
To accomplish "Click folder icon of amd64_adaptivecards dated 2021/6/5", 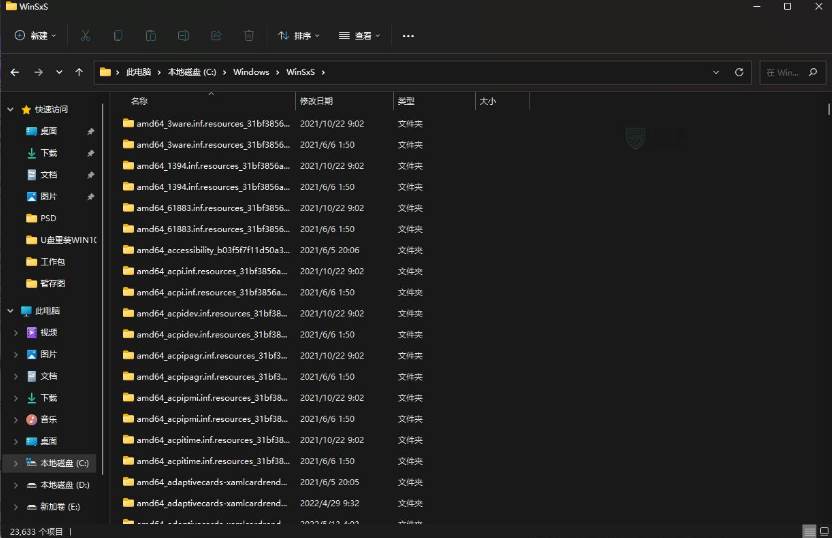I will pyautogui.click(x=128, y=482).
